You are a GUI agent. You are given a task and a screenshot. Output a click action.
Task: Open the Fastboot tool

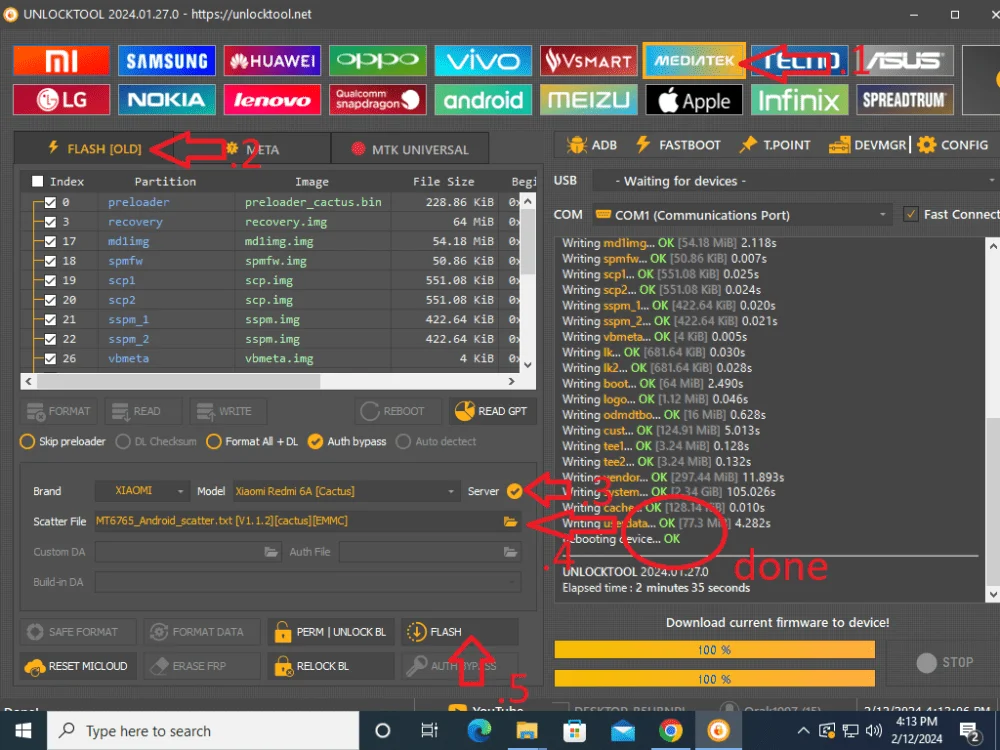678,145
